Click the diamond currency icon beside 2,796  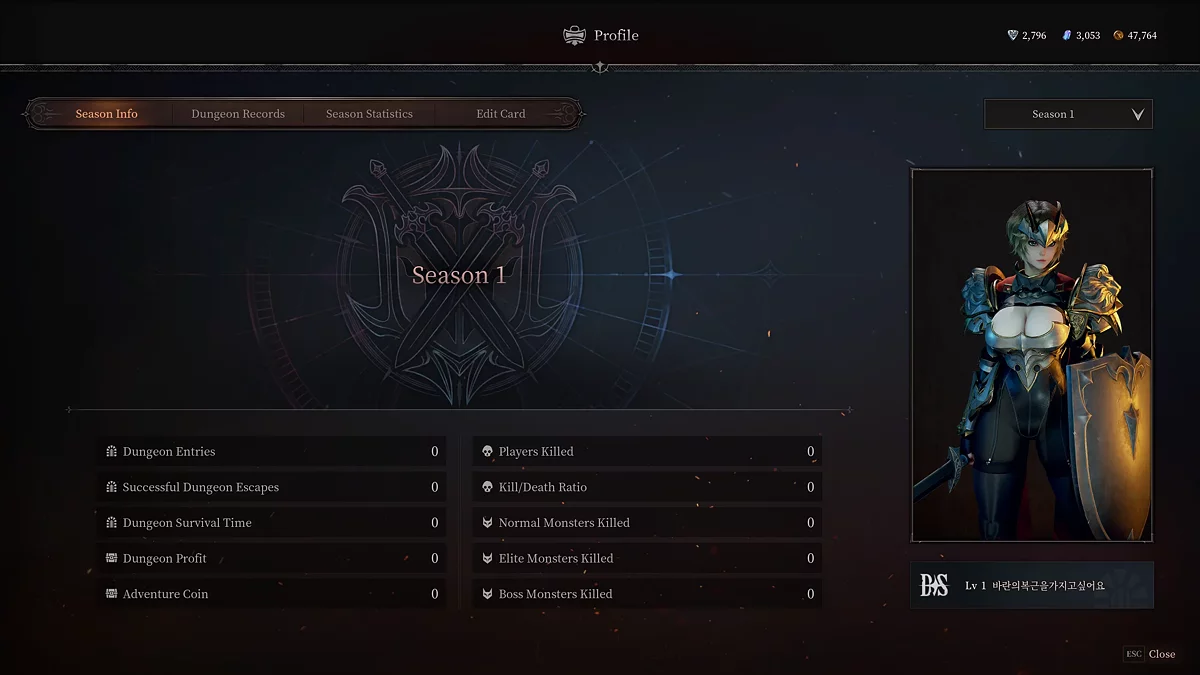(1012, 35)
